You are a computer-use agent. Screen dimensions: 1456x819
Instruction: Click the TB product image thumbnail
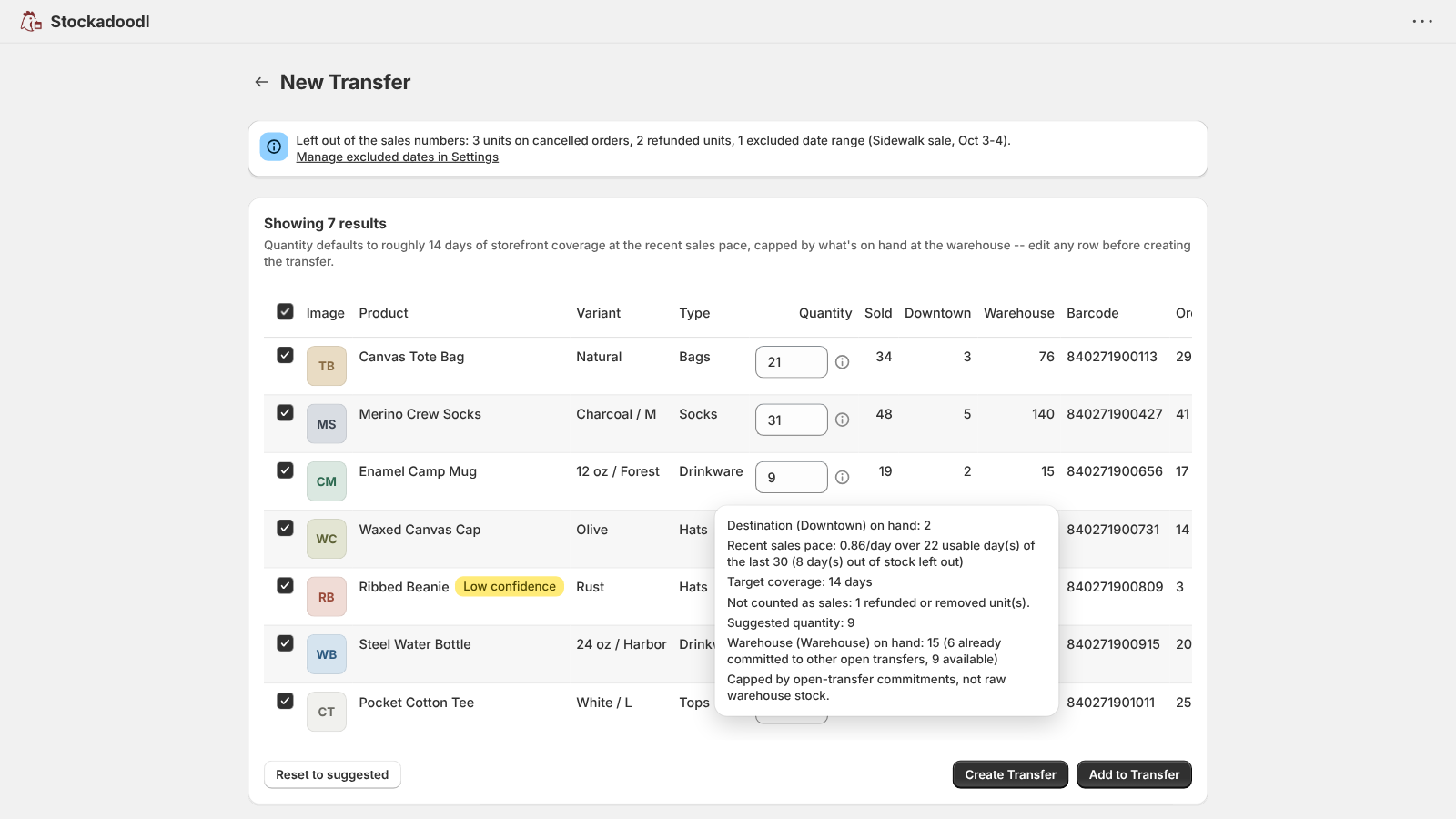pyautogui.click(x=327, y=366)
